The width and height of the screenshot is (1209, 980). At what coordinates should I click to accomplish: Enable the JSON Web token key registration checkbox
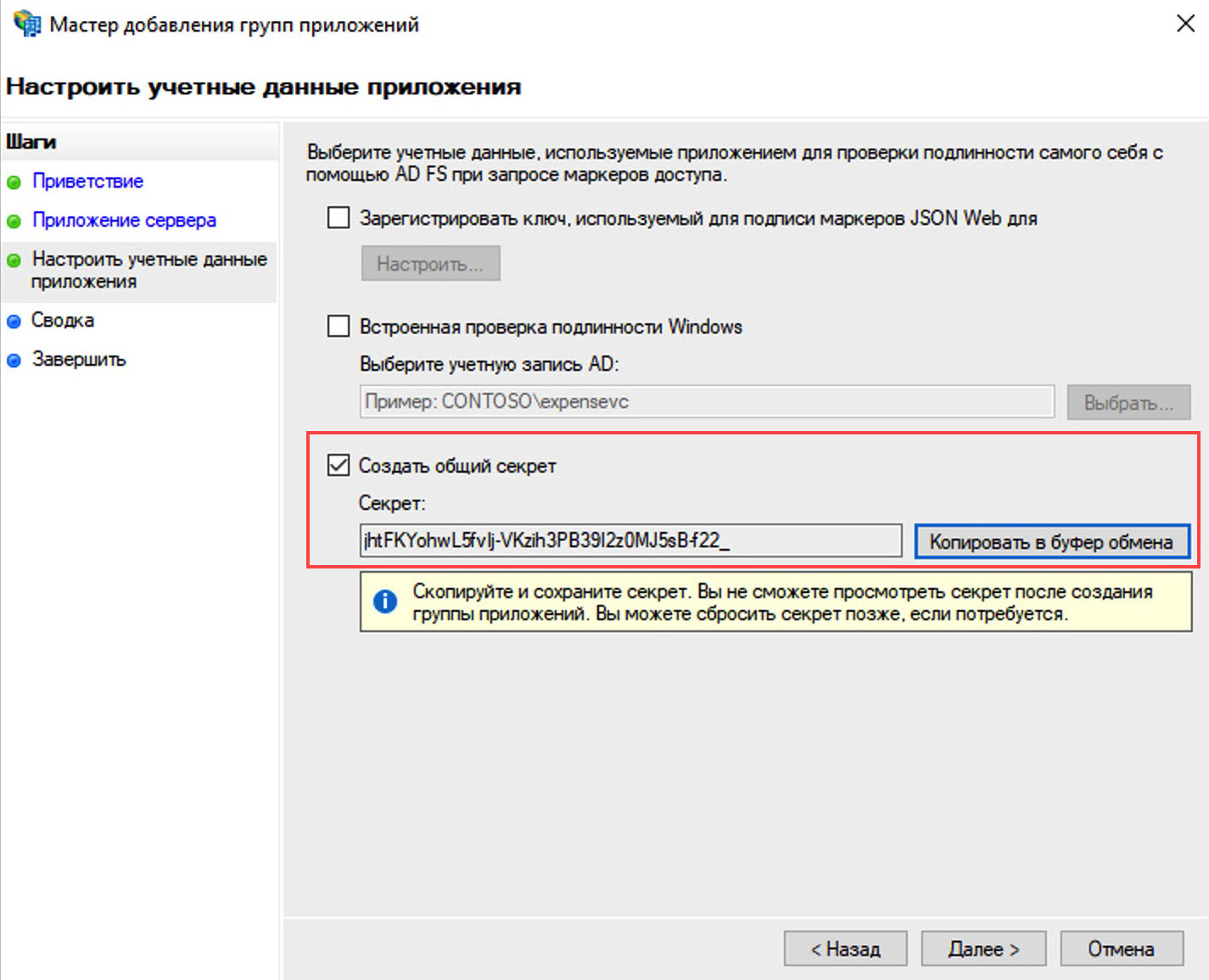click(339, 218)
